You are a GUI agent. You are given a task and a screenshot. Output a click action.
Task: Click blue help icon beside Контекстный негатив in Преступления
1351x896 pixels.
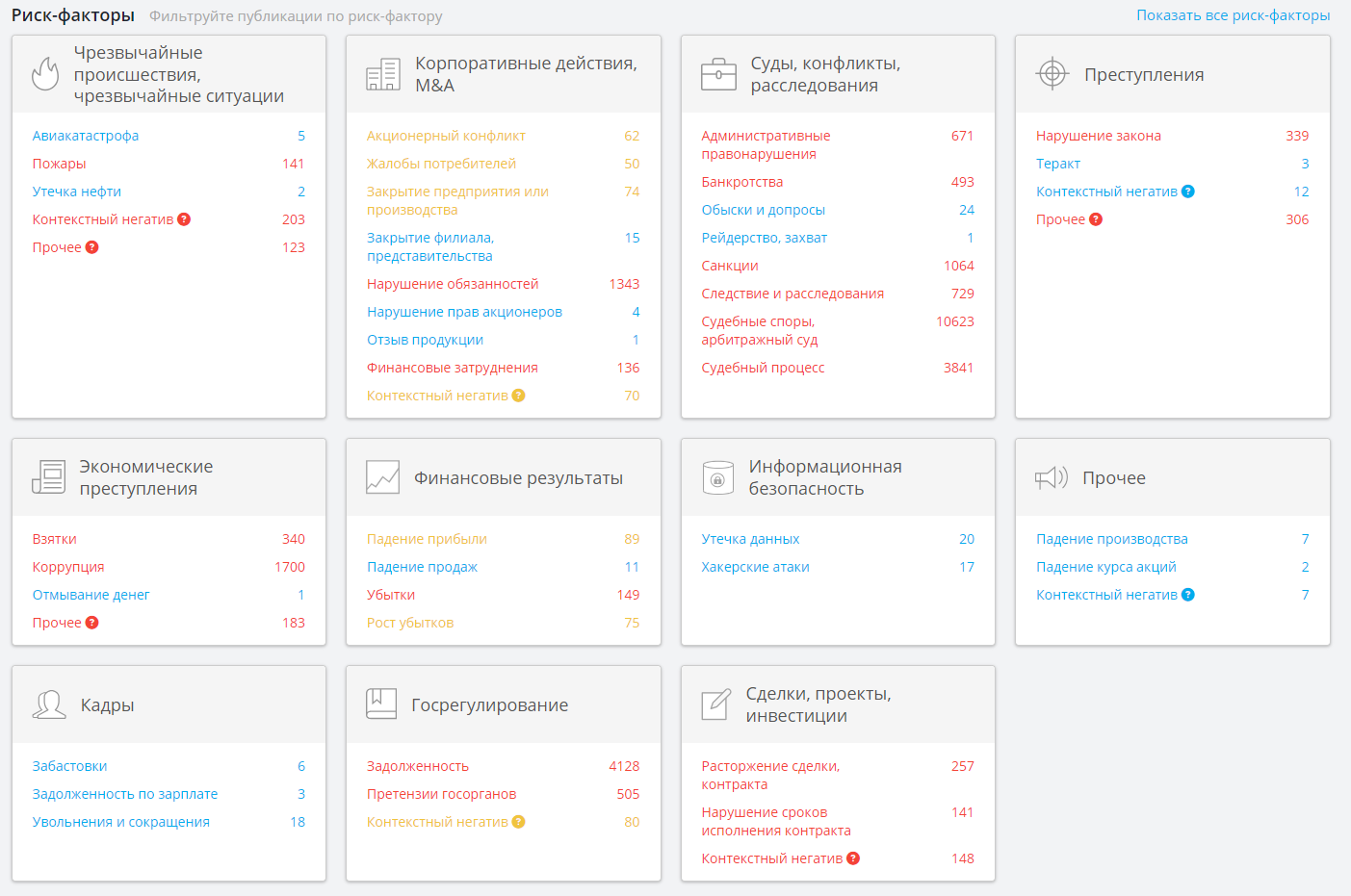pos(1188,192)
